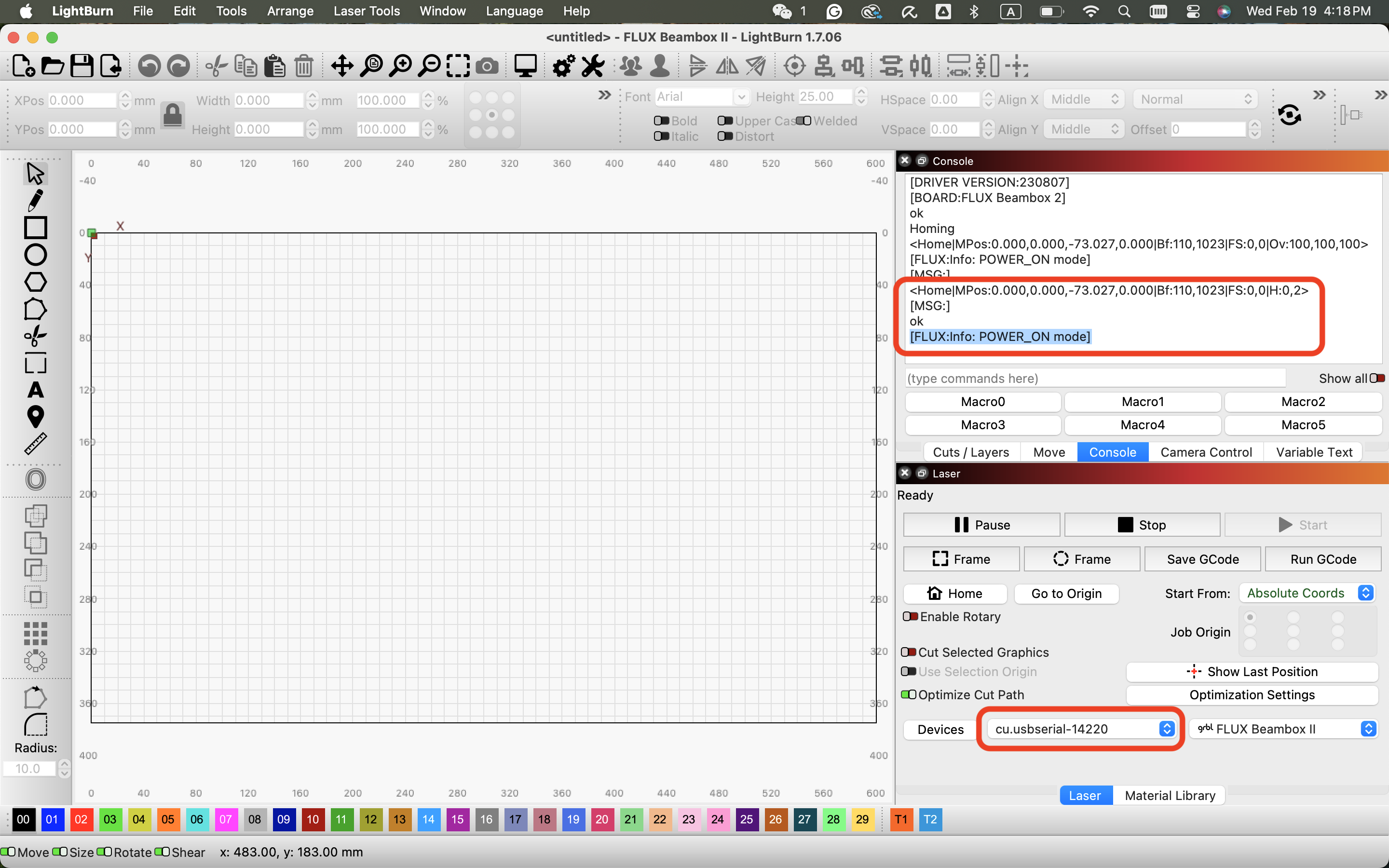Viewport: 1389px width, 868px height.
Task: Open Align Y dropdown
Action: (1083, 129)
